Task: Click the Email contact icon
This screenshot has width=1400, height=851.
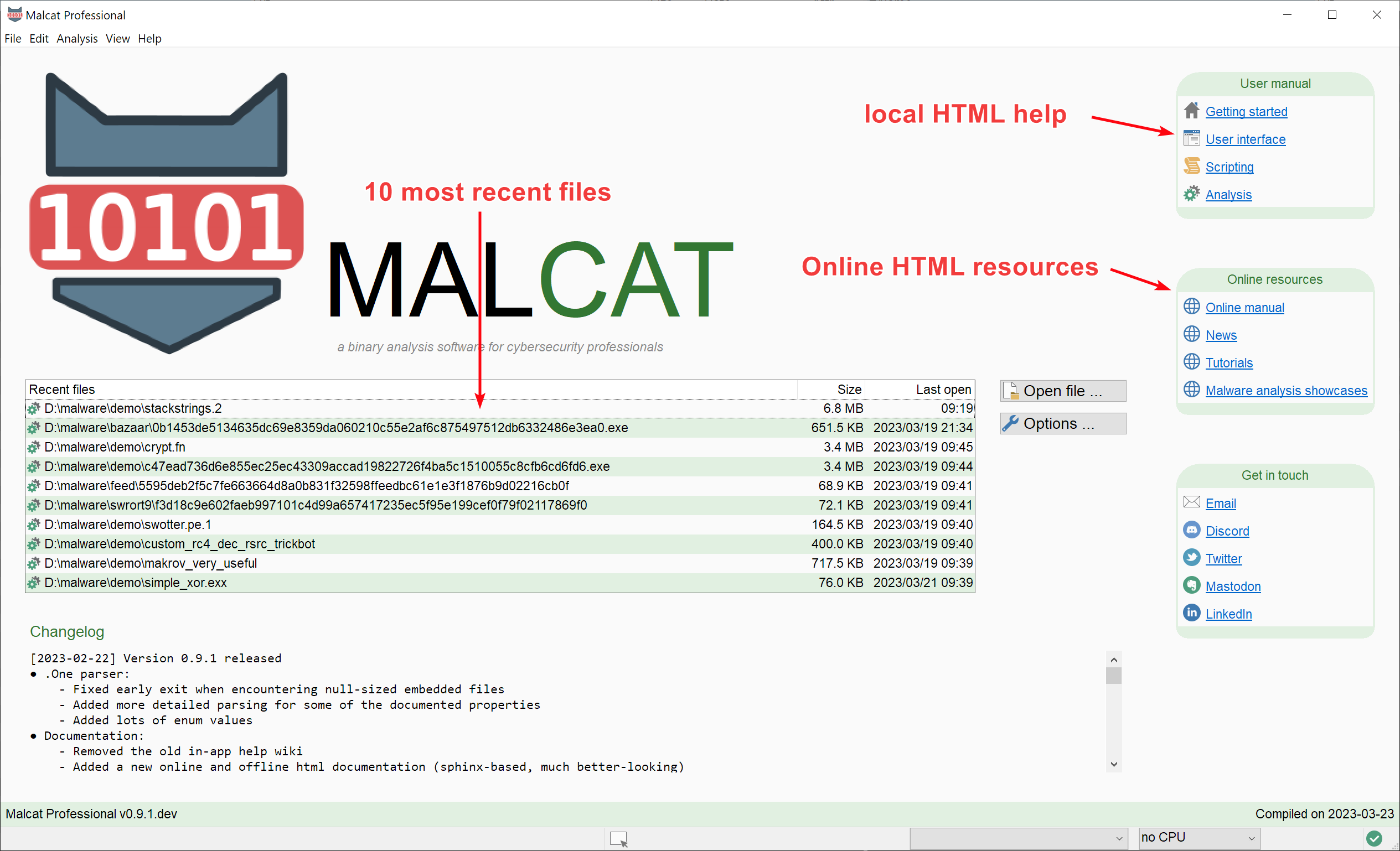Action: 1191,503
